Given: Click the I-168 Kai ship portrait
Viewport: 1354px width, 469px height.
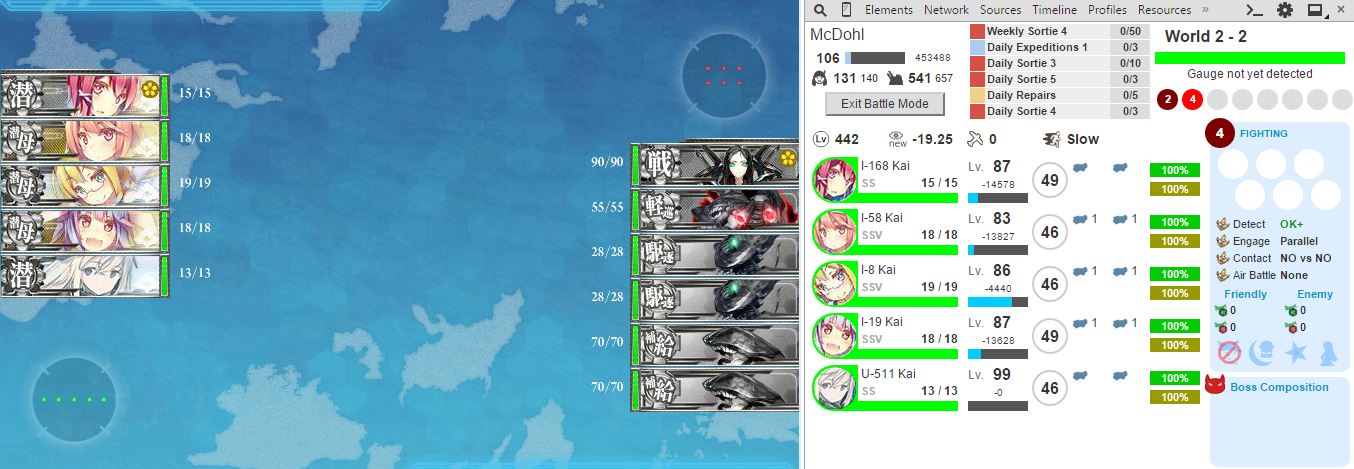Looking at the screenshot, I should 835,180.
